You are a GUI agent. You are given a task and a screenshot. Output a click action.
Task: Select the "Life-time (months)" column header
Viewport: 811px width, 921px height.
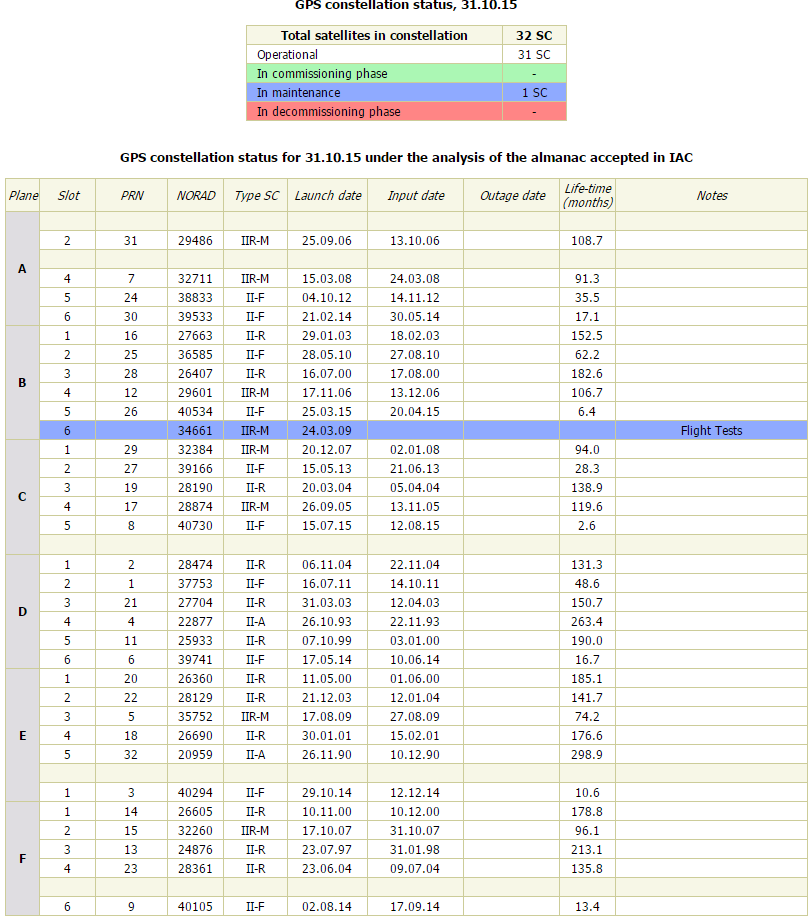click(x=588, y=195)
